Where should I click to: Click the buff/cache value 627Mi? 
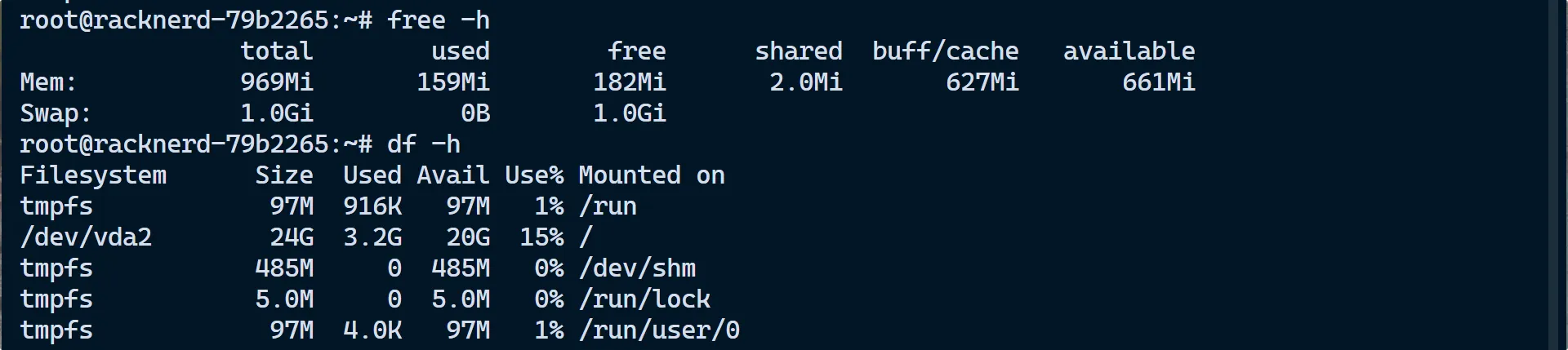(982, 82)
